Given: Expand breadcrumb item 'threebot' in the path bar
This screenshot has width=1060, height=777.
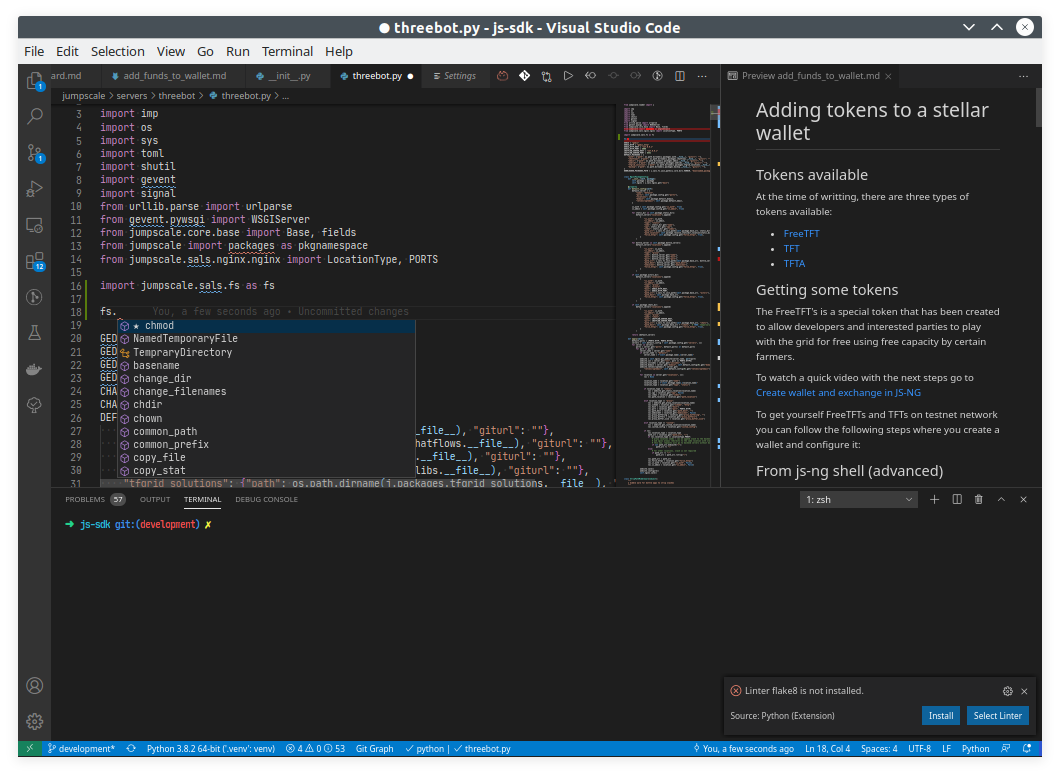Looking at the screenshot, I should click(x=177, y=95).
